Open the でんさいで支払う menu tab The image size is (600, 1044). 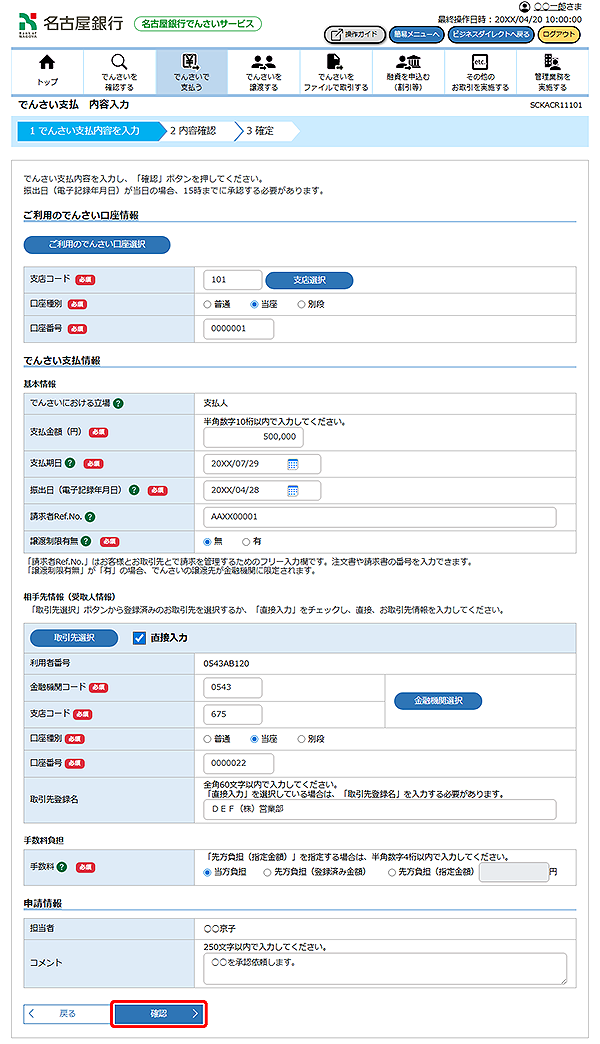[191, 71]
